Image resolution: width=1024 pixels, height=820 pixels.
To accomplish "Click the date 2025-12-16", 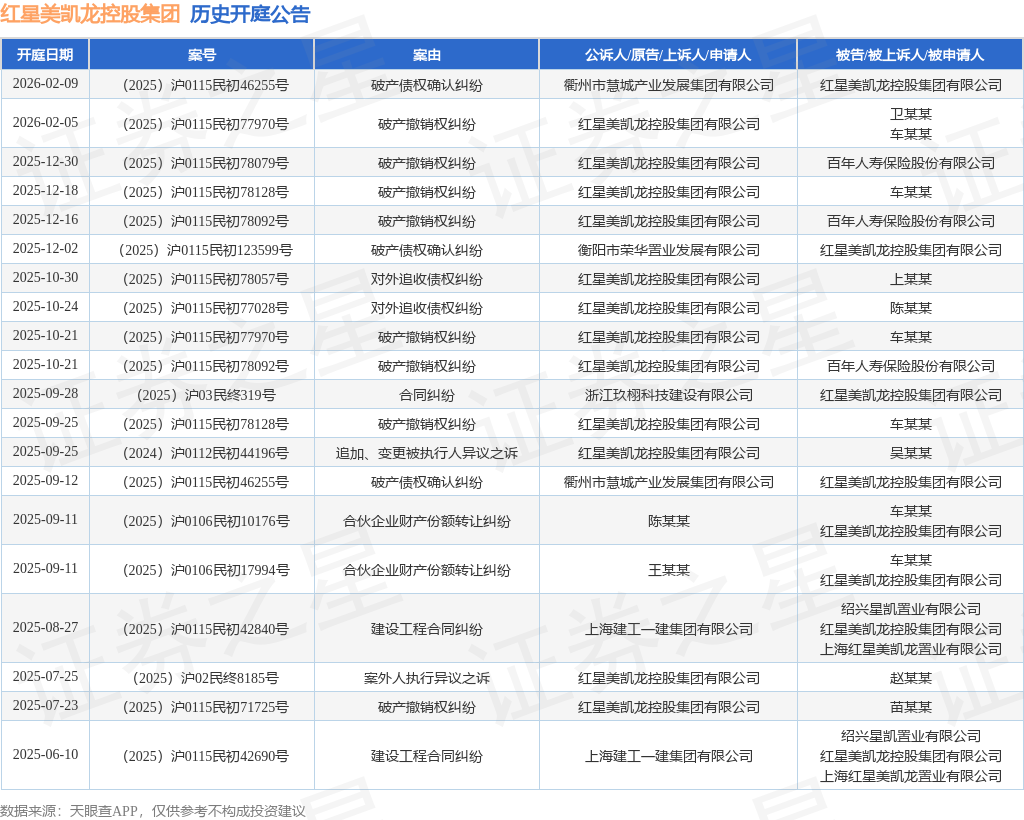I will coord(45,220).
